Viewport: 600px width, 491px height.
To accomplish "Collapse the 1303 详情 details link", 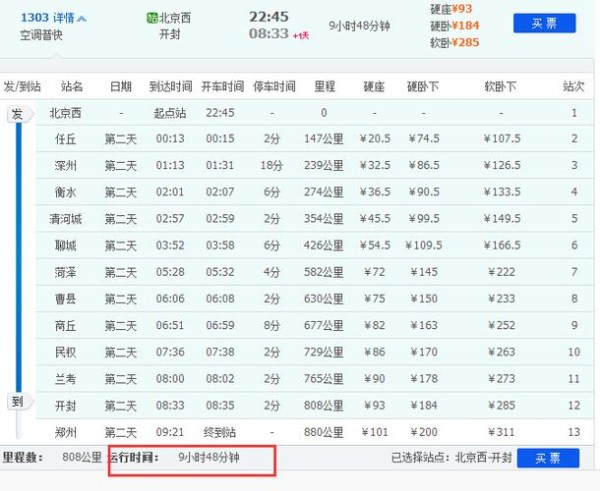I will coord(54,18).
